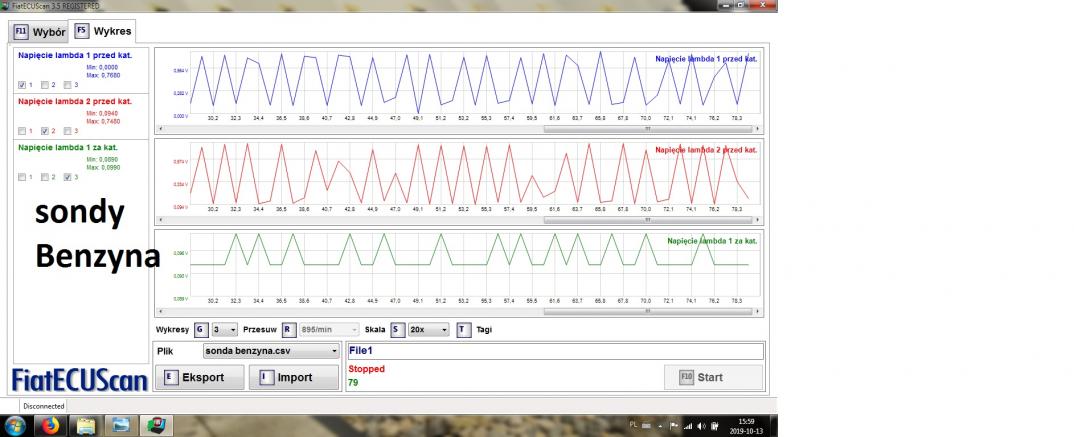Click the File1 text field

553,351
